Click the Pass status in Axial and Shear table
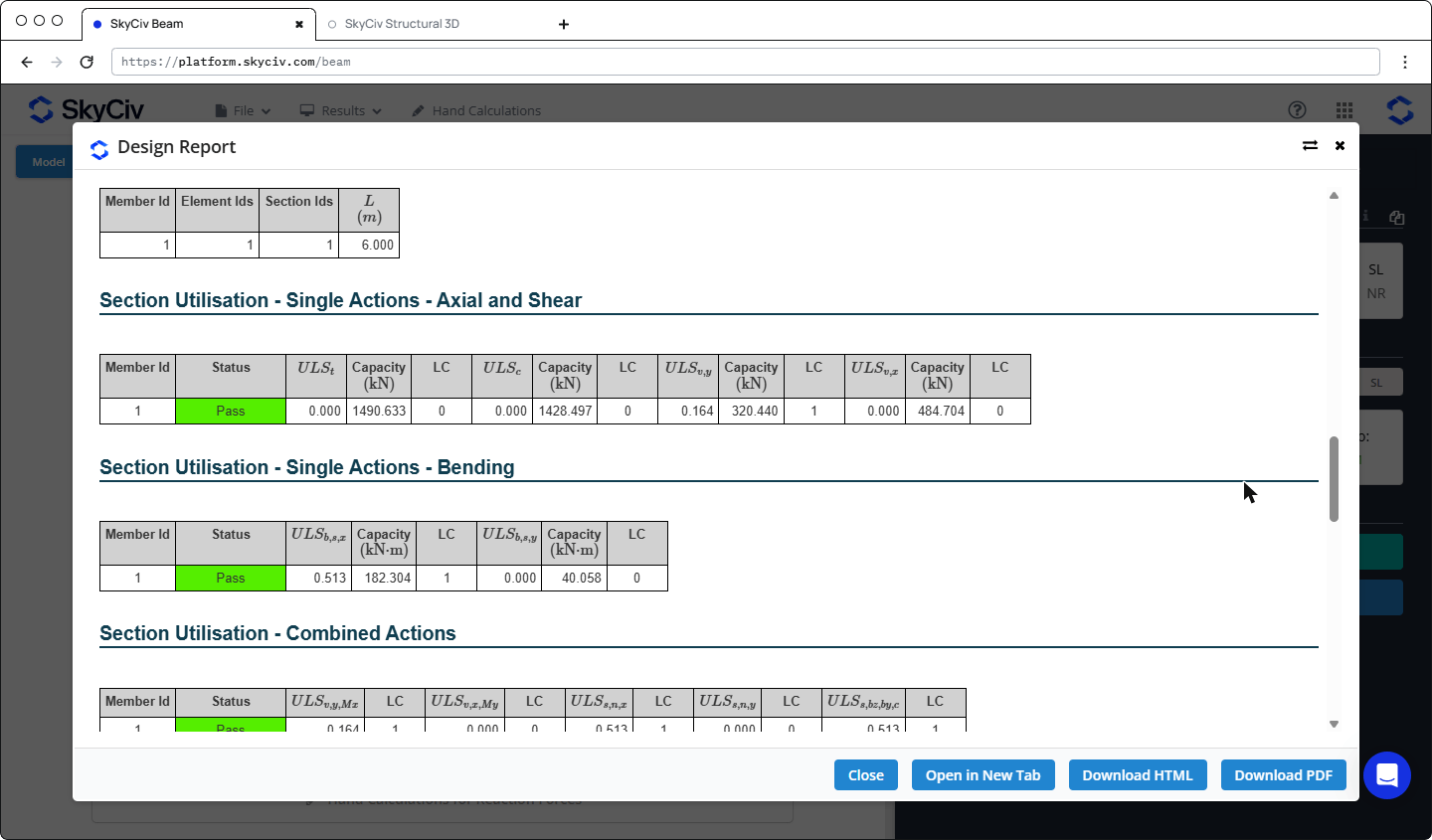The width and height of the screenshot is (1432, 840). [x=231, y=411]
